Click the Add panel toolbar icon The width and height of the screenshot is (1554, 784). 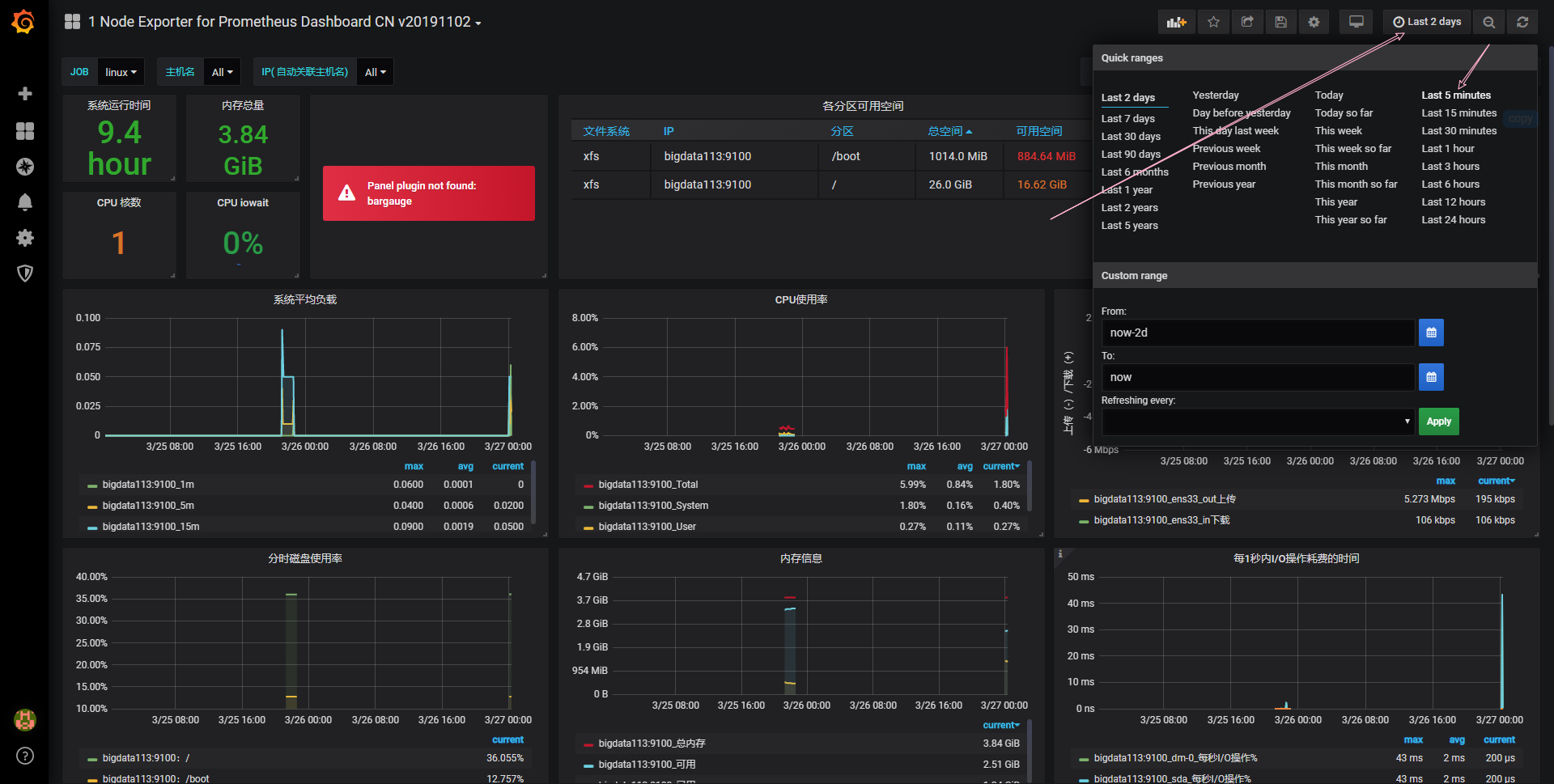[1176, 22]
